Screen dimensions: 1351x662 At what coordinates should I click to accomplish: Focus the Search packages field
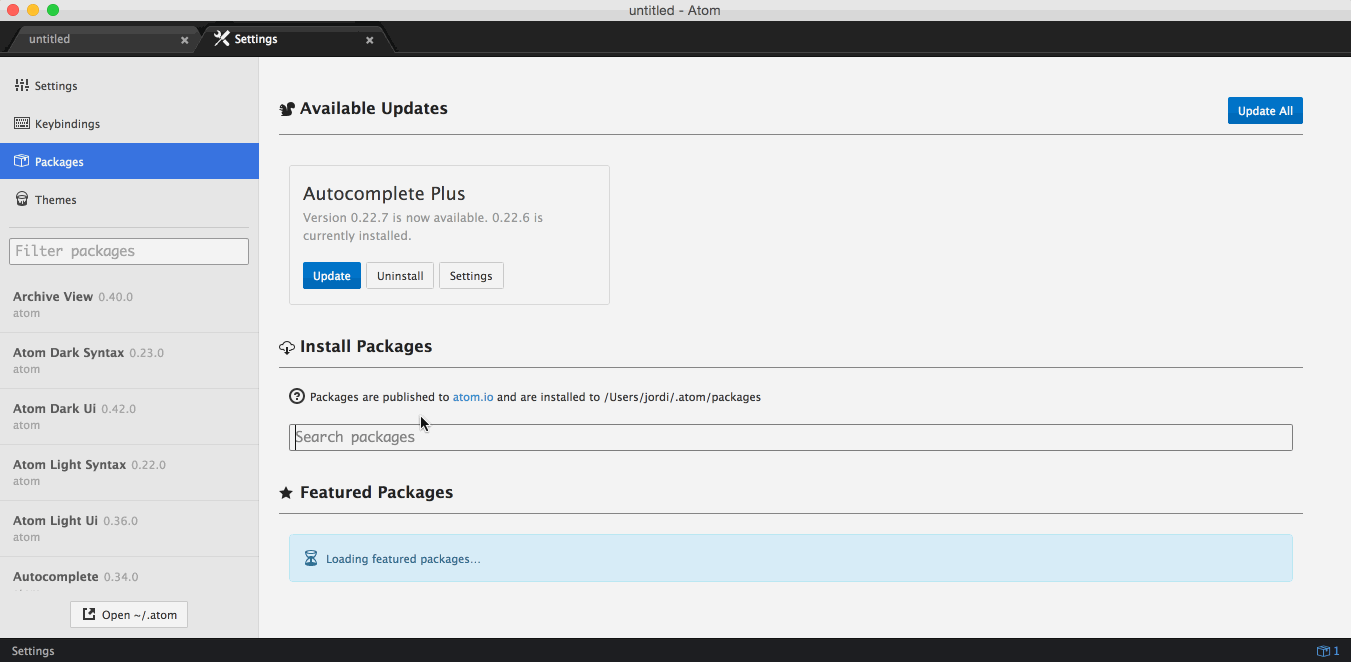point(791,437)
